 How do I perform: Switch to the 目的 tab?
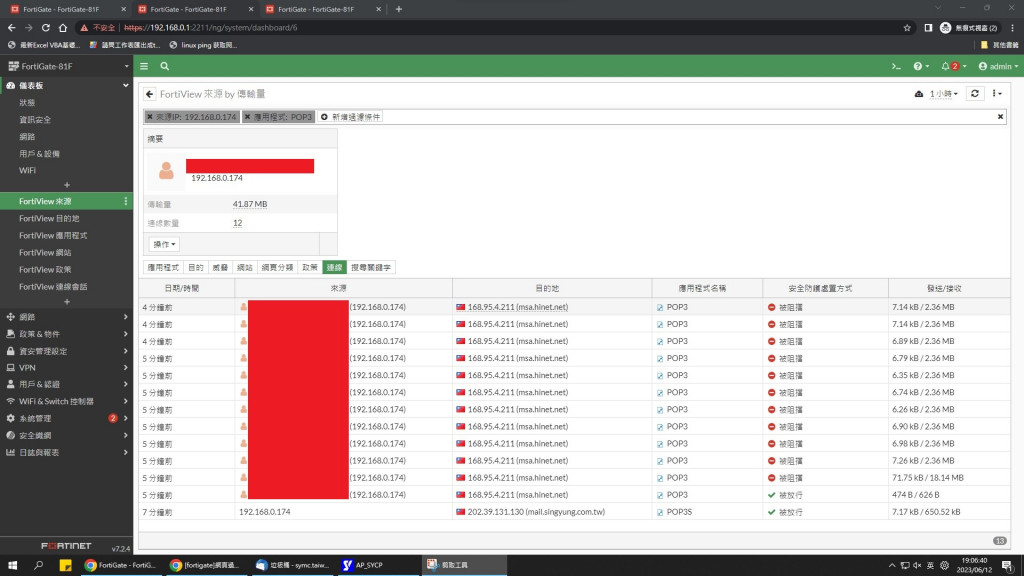[195, 267]
